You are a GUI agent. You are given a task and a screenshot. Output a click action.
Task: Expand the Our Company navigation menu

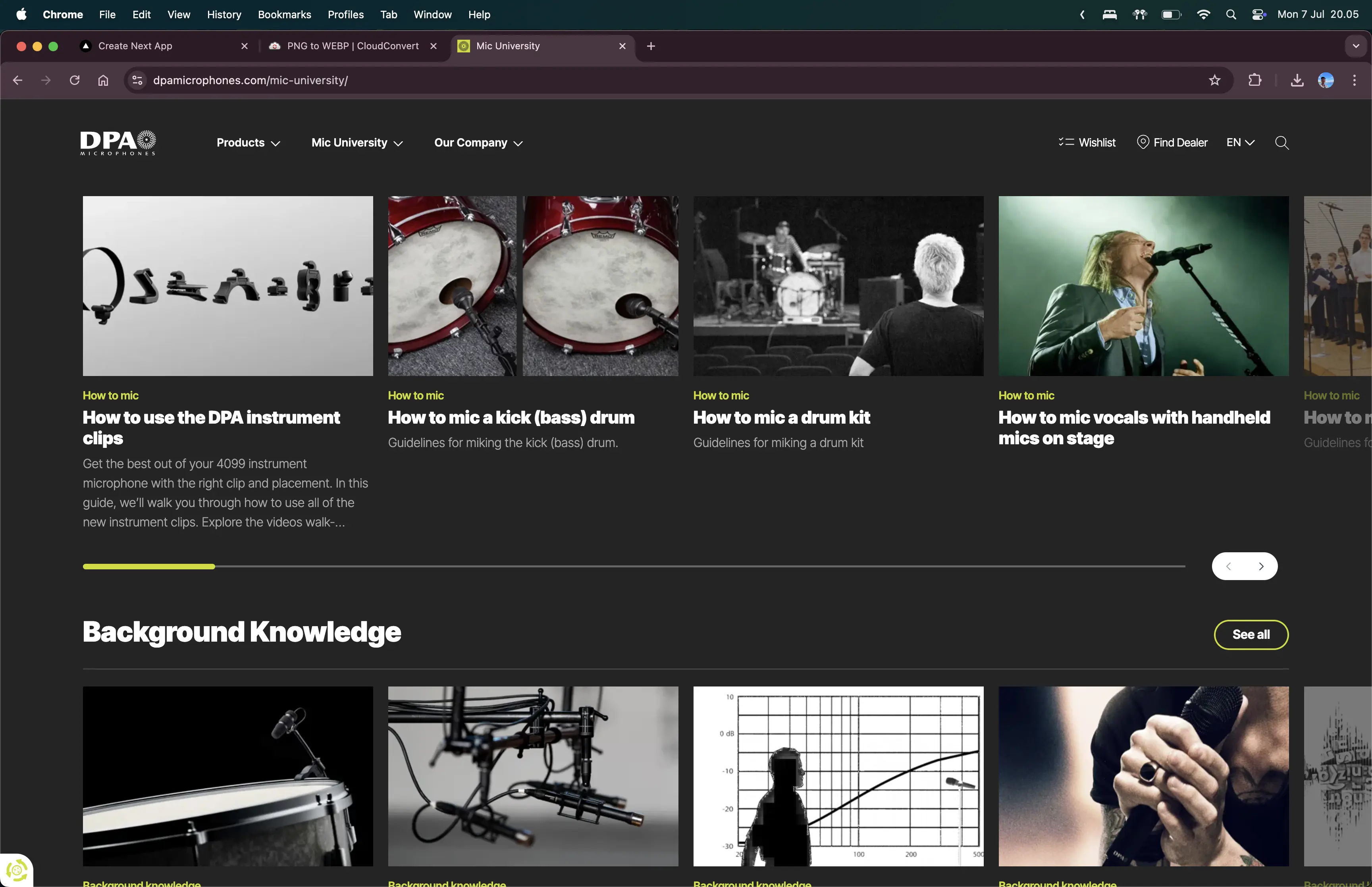[478, 143]
